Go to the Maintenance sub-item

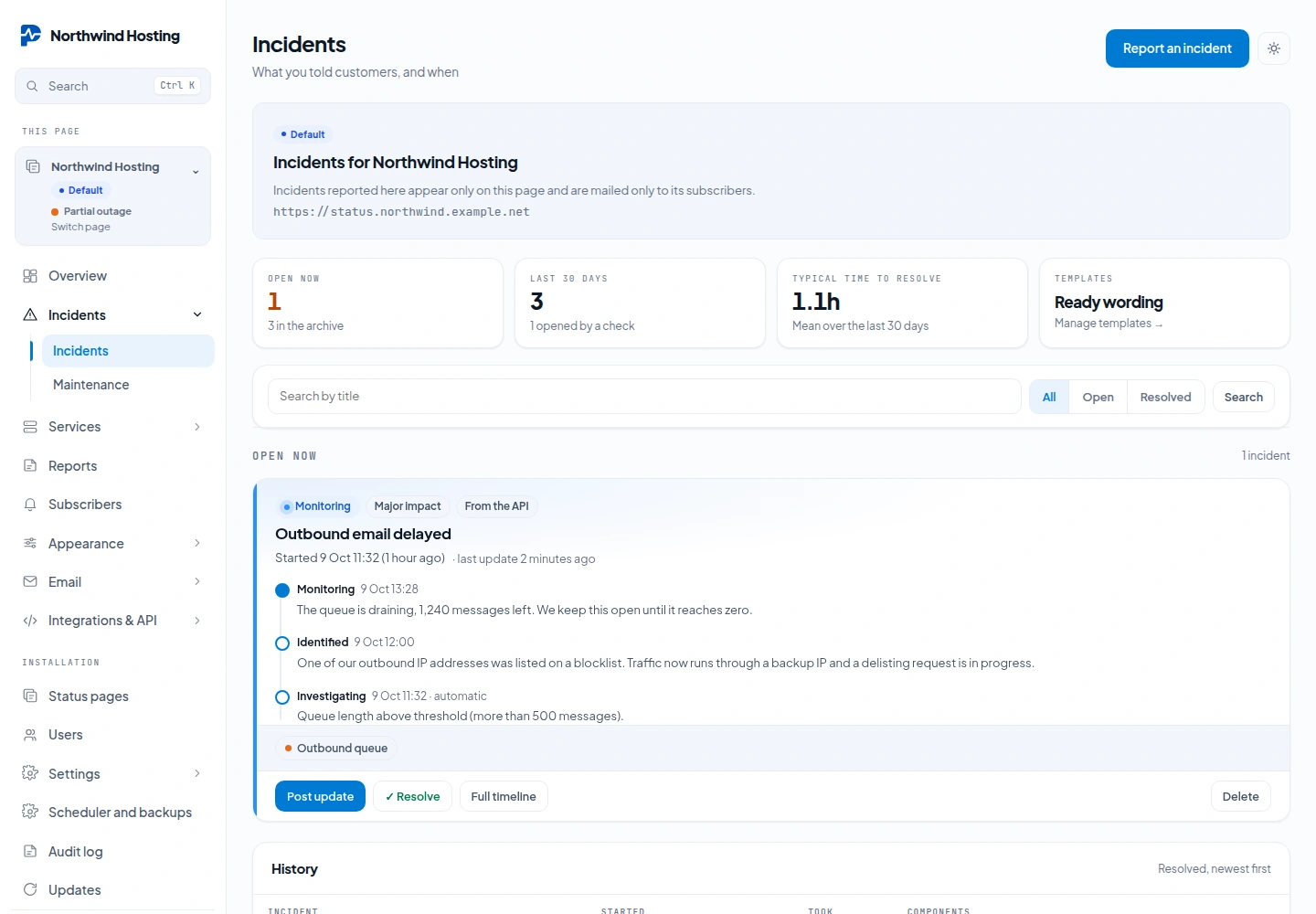(128, 385)
